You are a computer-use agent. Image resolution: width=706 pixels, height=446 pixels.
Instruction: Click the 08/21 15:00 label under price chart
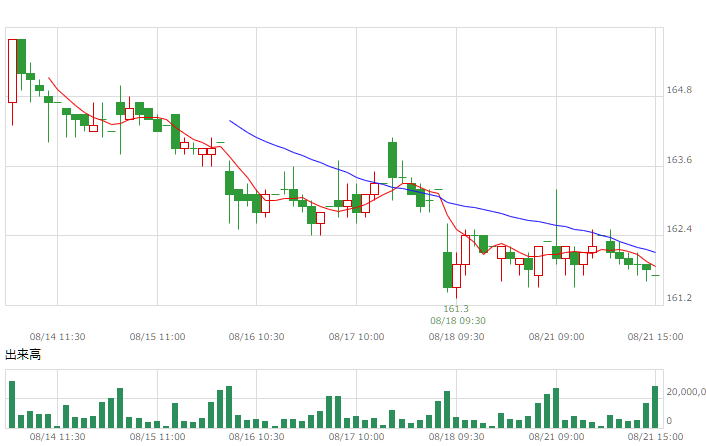(655, 337)
